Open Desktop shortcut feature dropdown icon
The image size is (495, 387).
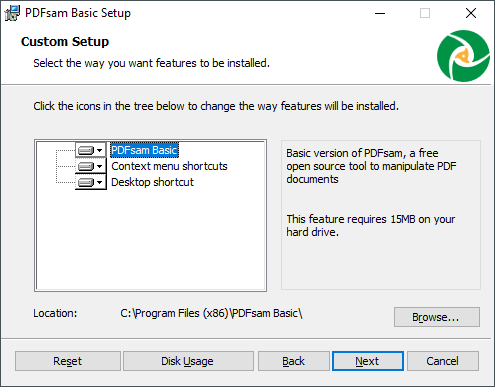click(x=91, y=182)
